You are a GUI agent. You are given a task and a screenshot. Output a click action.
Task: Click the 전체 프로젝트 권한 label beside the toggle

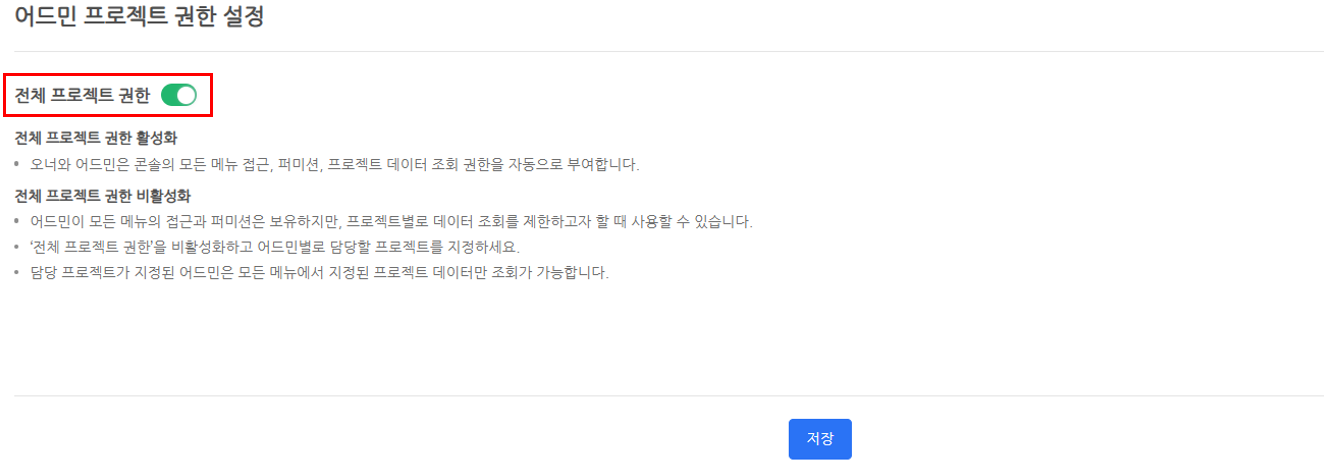pos(82,96)
